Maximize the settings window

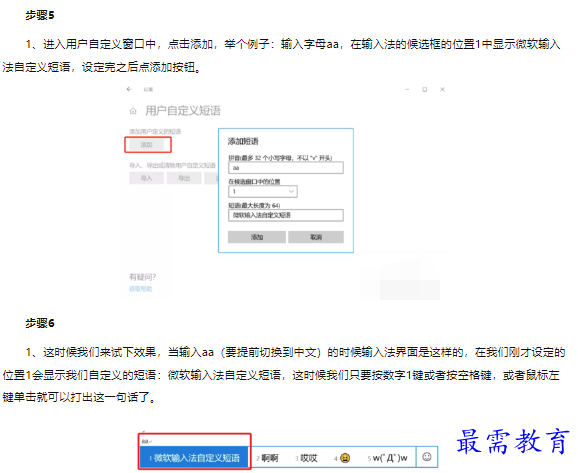coord(425,89)
